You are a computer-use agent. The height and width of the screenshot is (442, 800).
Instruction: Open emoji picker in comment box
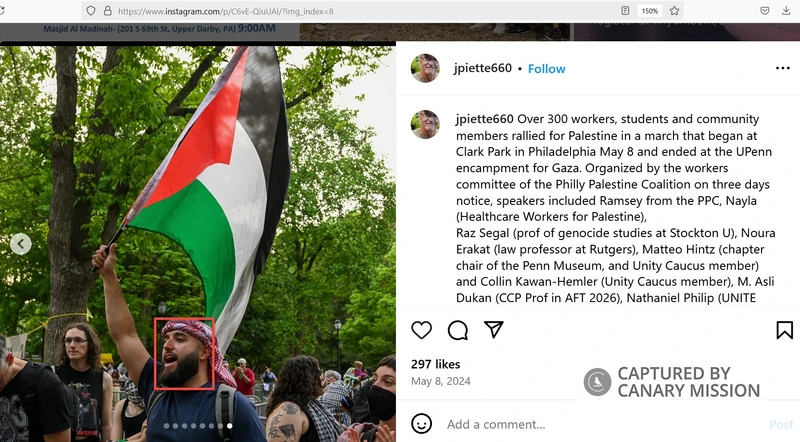coord(421,424)
